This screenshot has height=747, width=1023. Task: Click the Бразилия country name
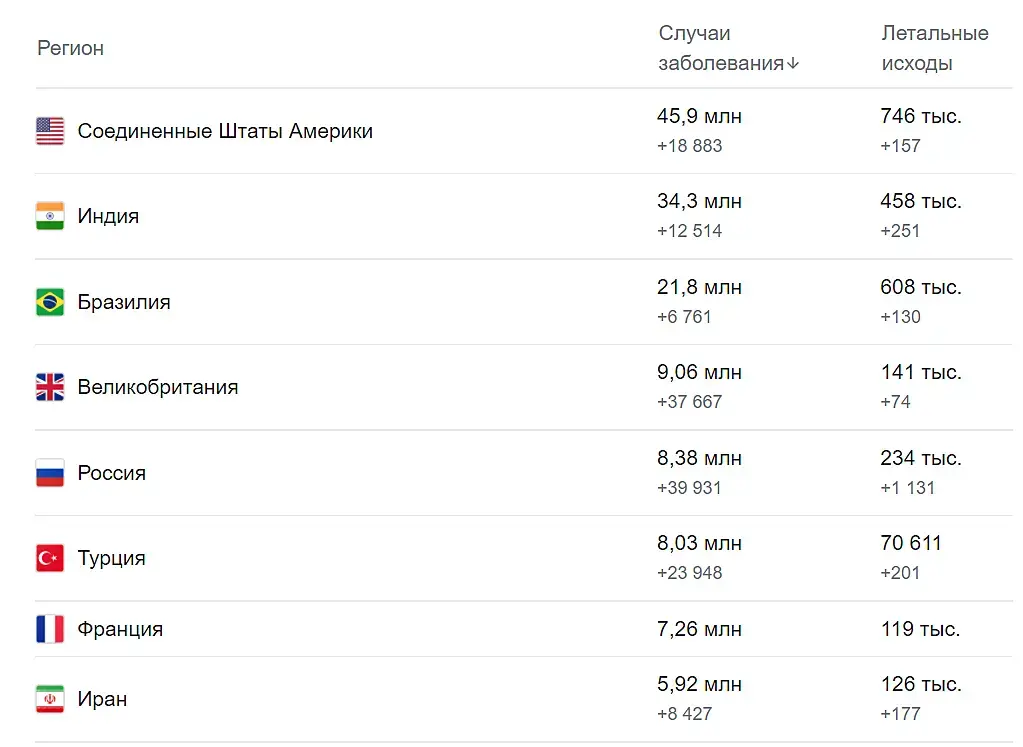124,302
